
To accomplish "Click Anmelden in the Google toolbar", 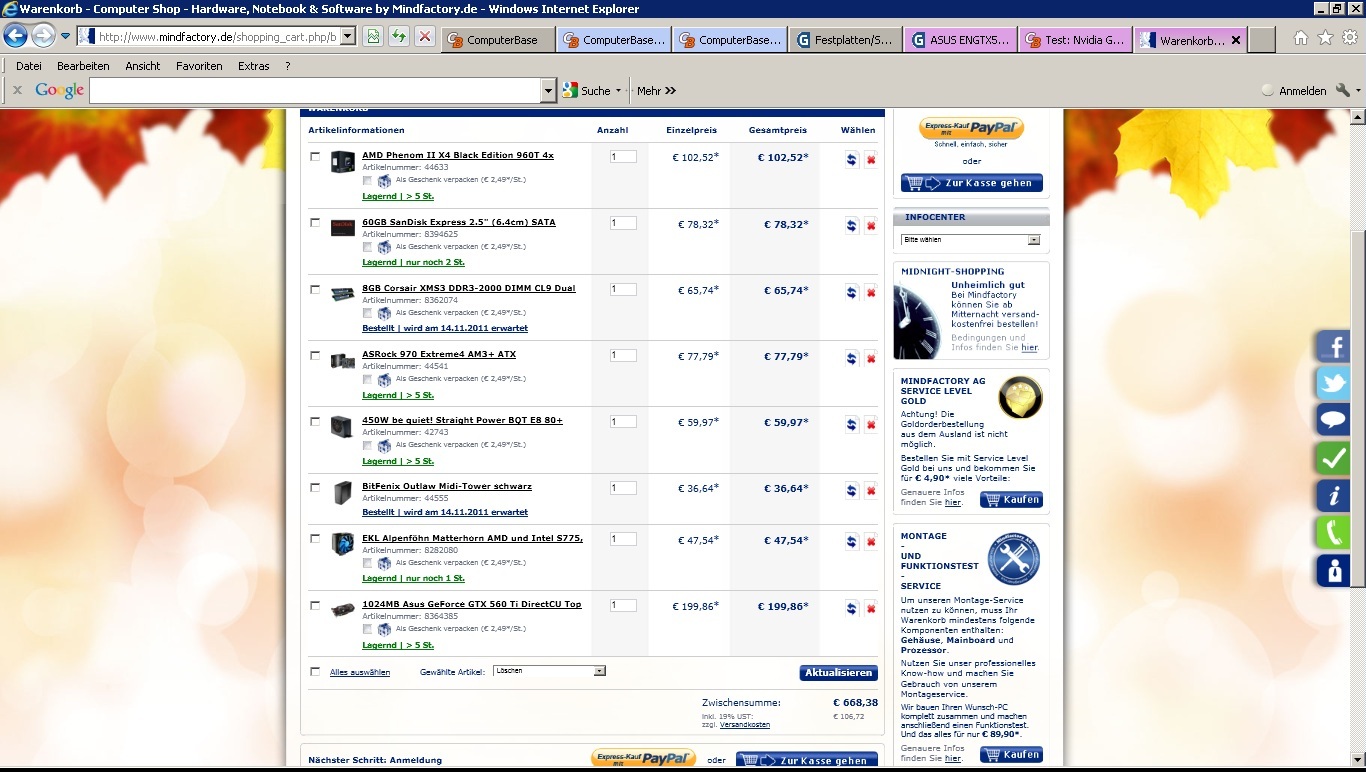I will click(x=1302, y=91).
